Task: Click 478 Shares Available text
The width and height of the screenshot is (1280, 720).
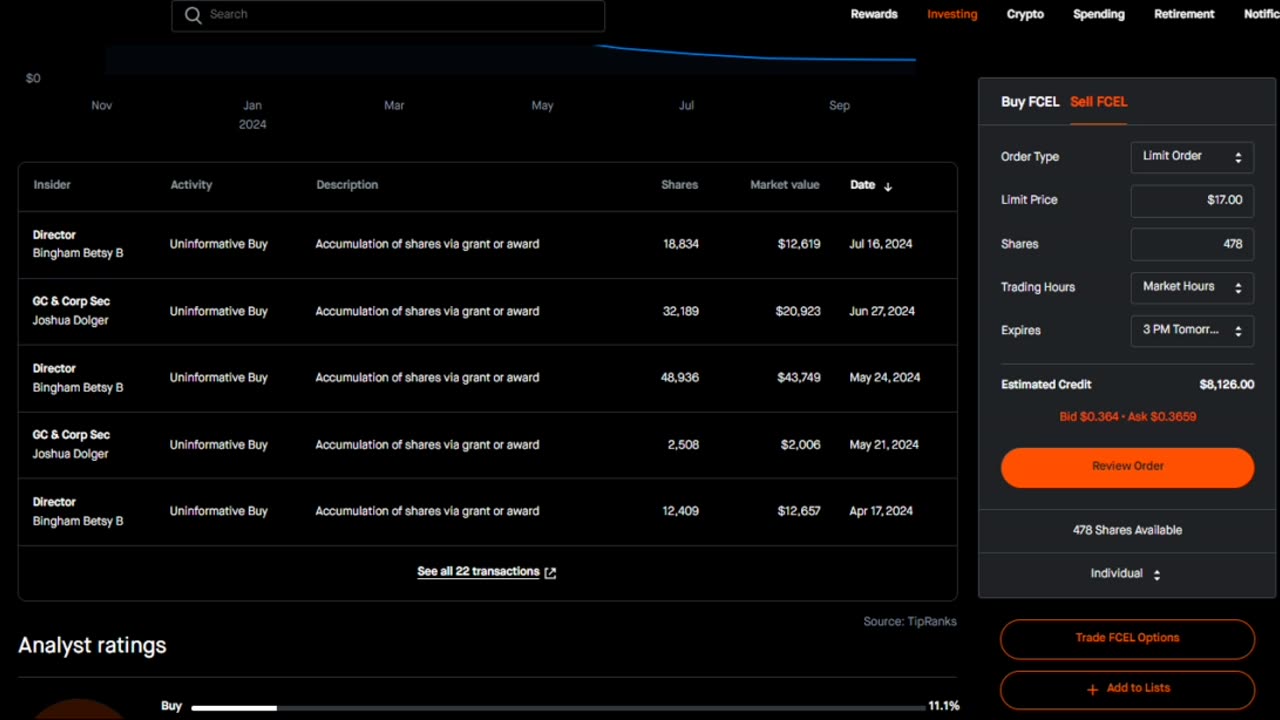Action: pos(1127,530)
